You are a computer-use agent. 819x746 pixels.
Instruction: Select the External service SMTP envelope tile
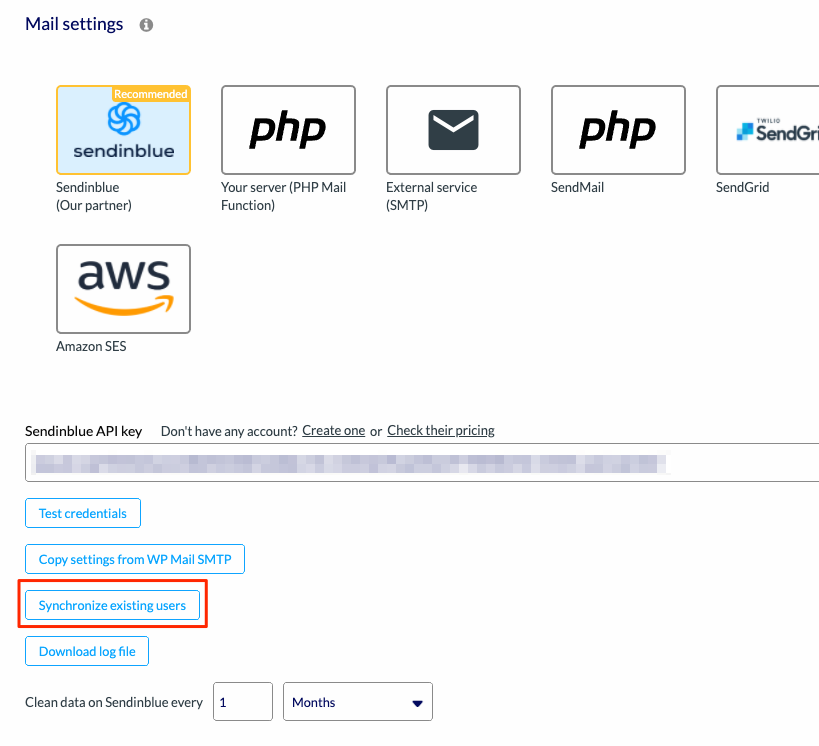(x=453, y=130)
